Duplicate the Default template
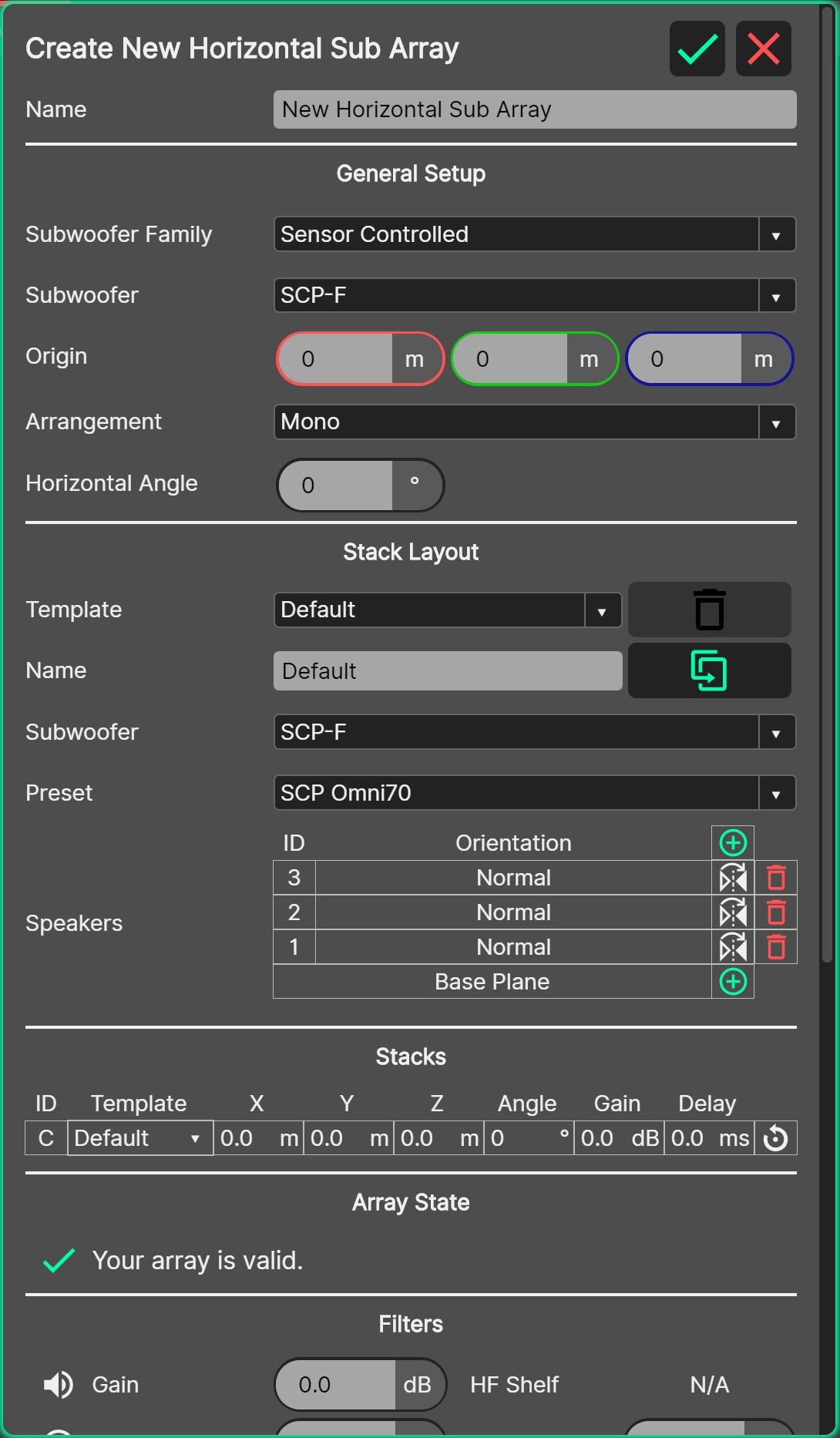The height and width of the screenshot is (1438, 840). tap(709, 670)
